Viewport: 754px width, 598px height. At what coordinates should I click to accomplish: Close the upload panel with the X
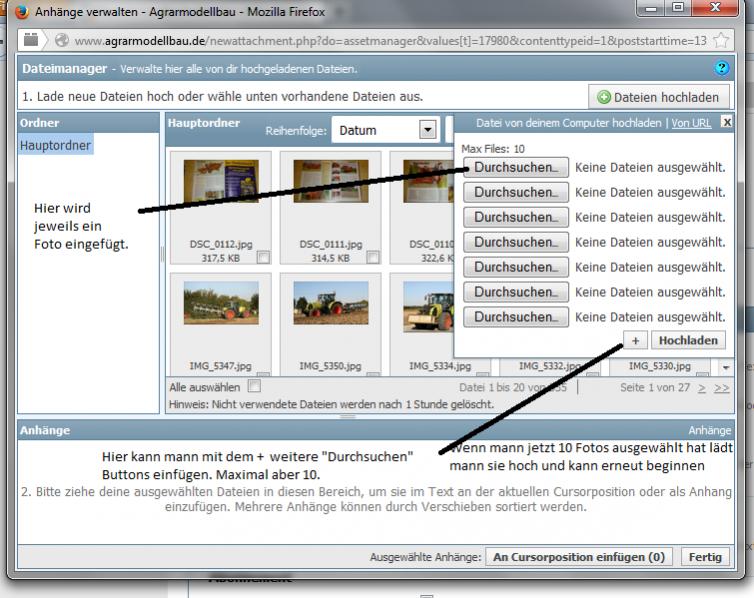(727, 122)
